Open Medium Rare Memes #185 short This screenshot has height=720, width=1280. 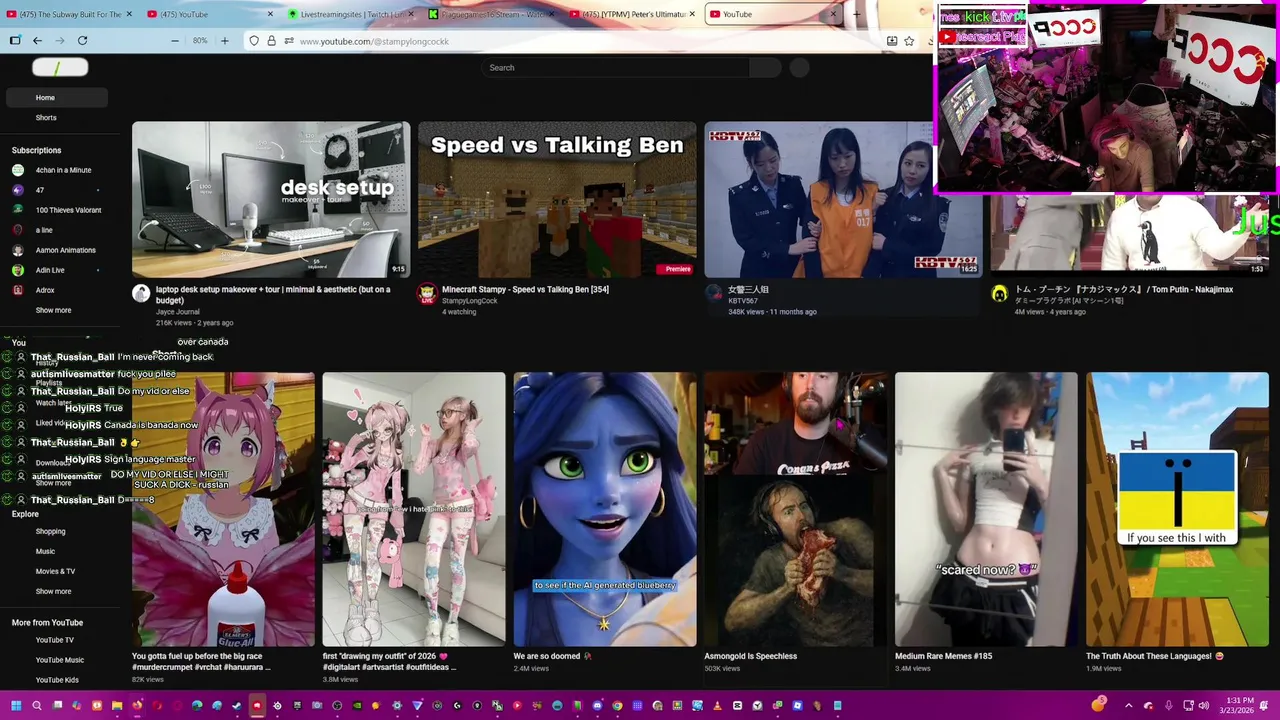point(986,509)
